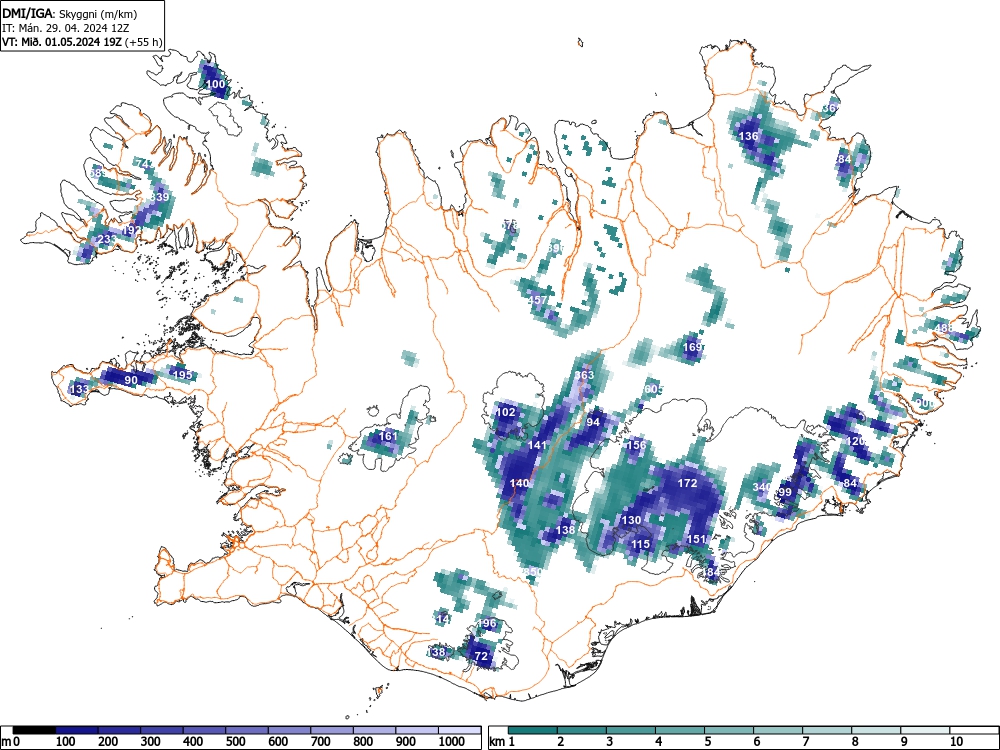Click the 'km 1' legend label

[x=503, y=741]
